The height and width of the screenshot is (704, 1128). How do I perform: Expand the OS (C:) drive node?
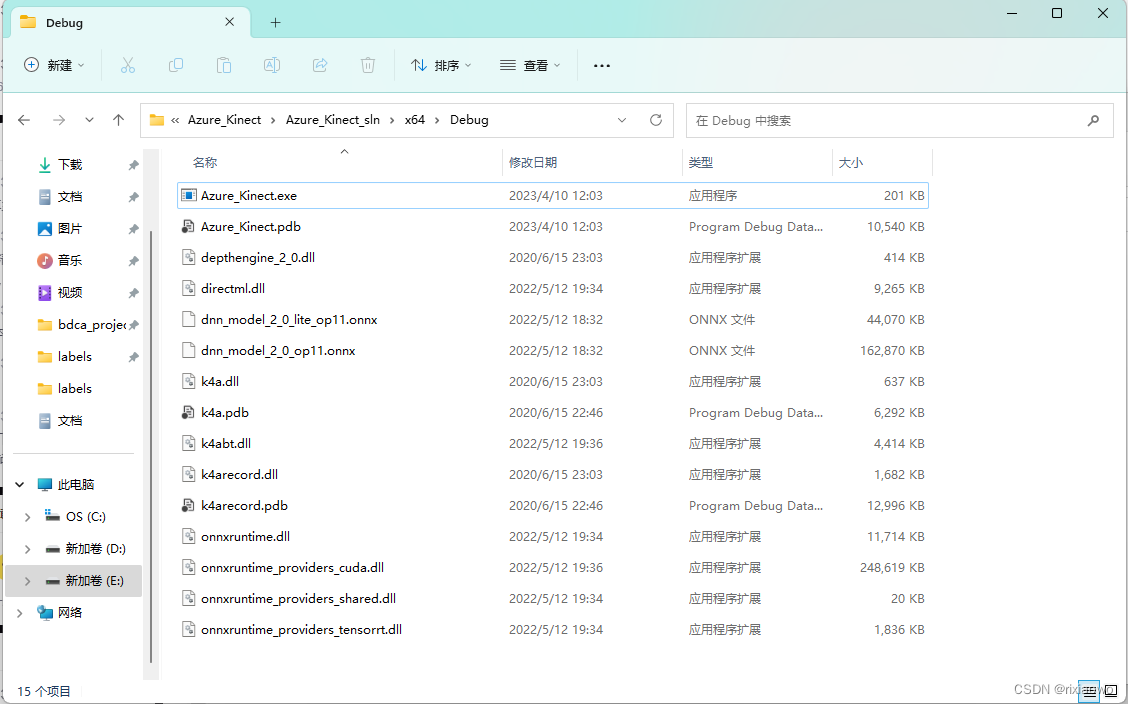[x=27, y=517]
